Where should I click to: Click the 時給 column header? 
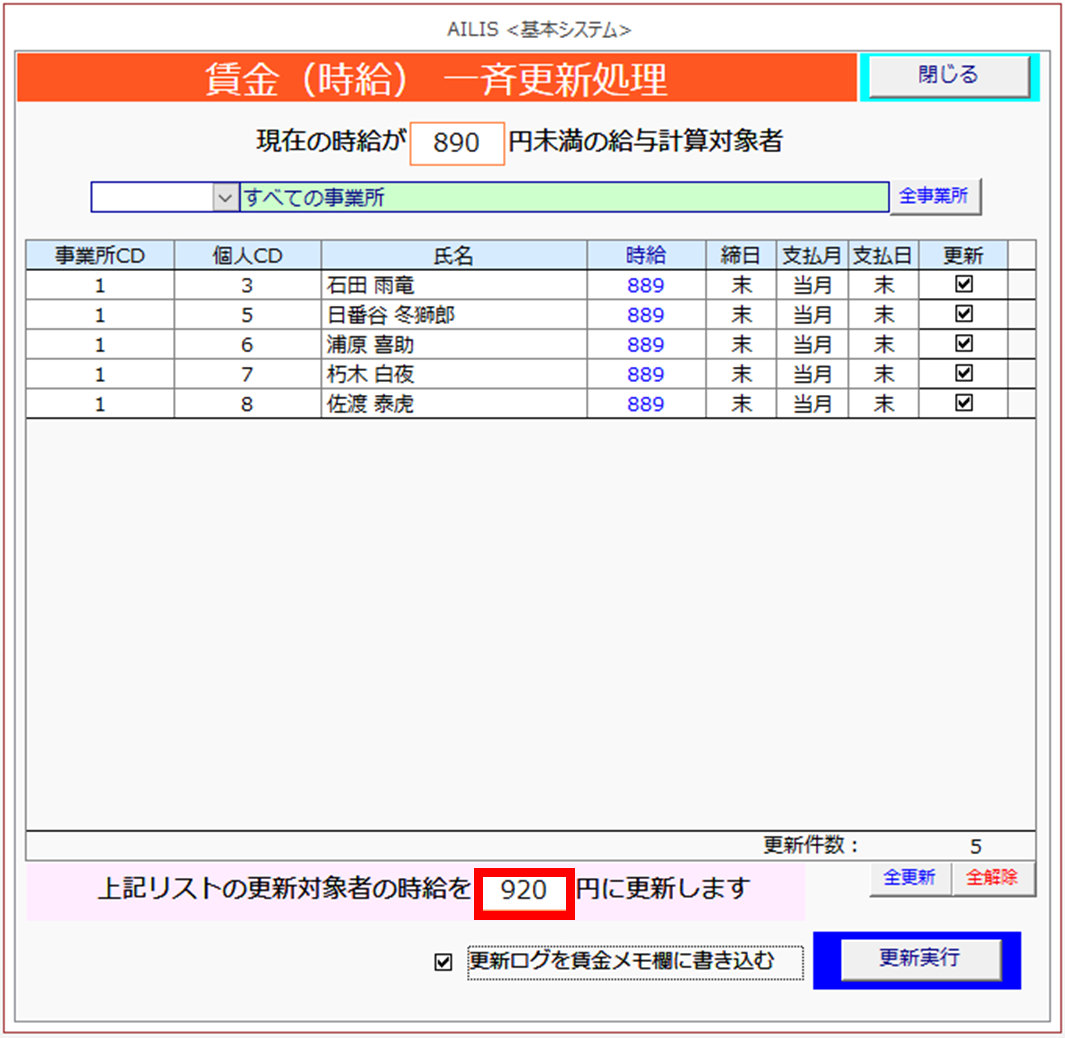(645, 256)
